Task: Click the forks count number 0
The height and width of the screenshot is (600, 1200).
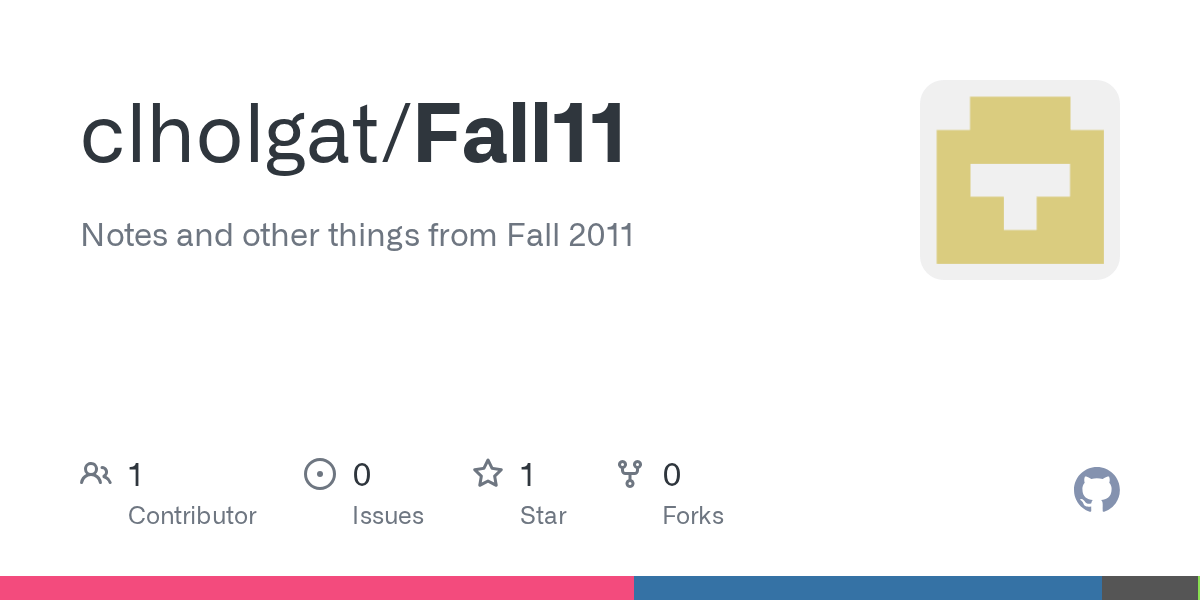Action: point(672,475)
